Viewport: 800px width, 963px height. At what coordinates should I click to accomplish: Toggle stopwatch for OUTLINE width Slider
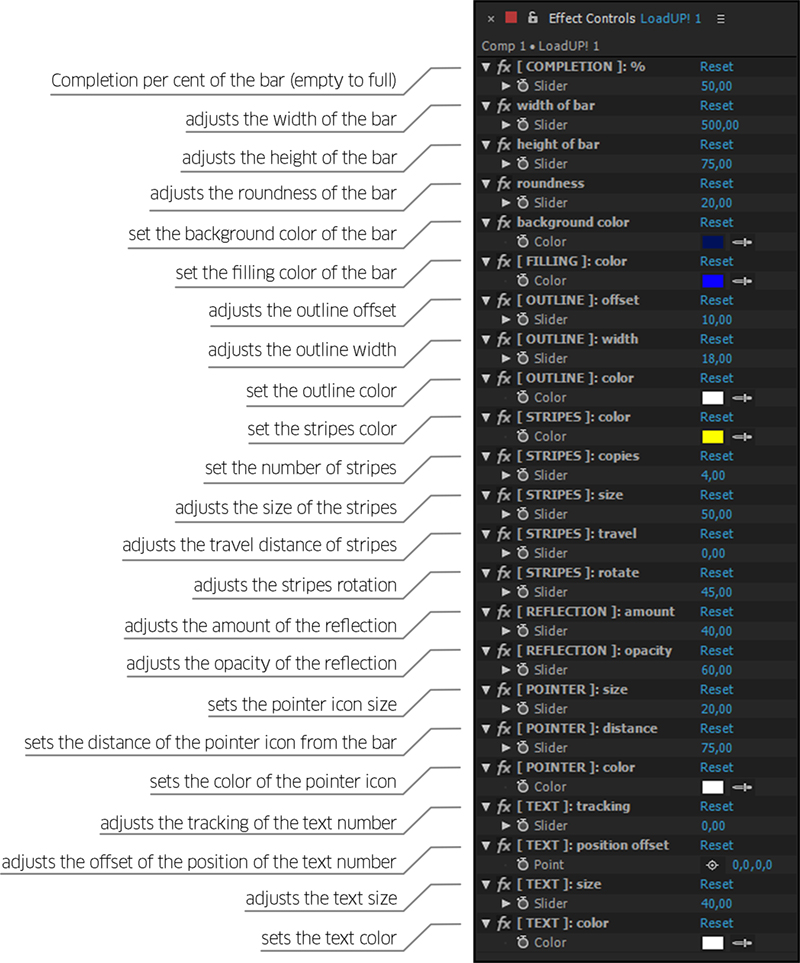(522, 358)
